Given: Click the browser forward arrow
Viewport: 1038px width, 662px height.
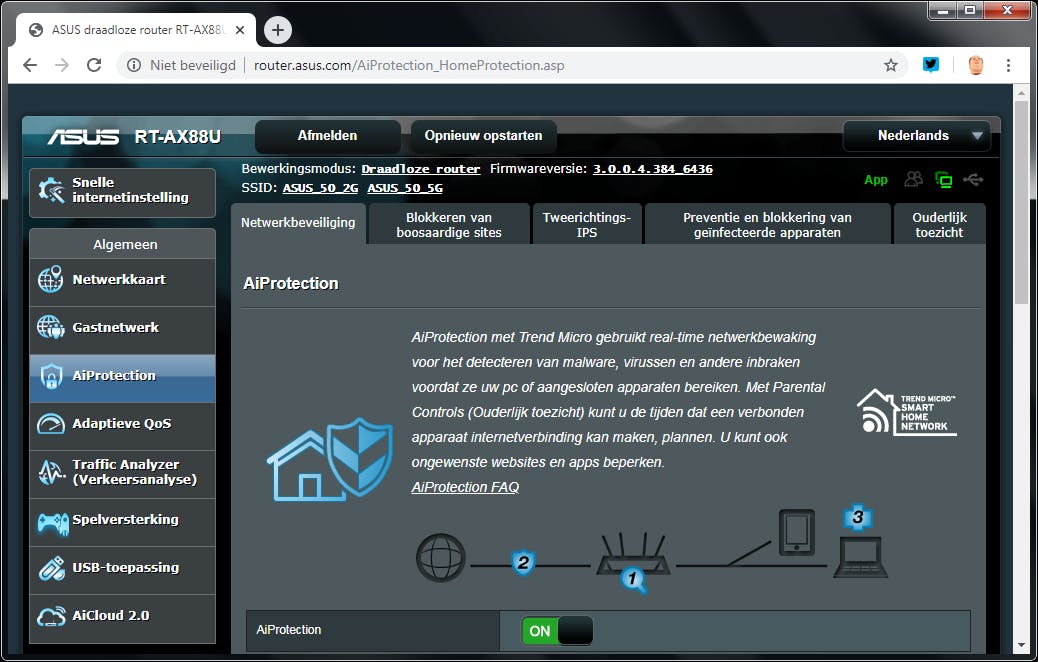Looking at the screenshot, I should coord(62,65).
